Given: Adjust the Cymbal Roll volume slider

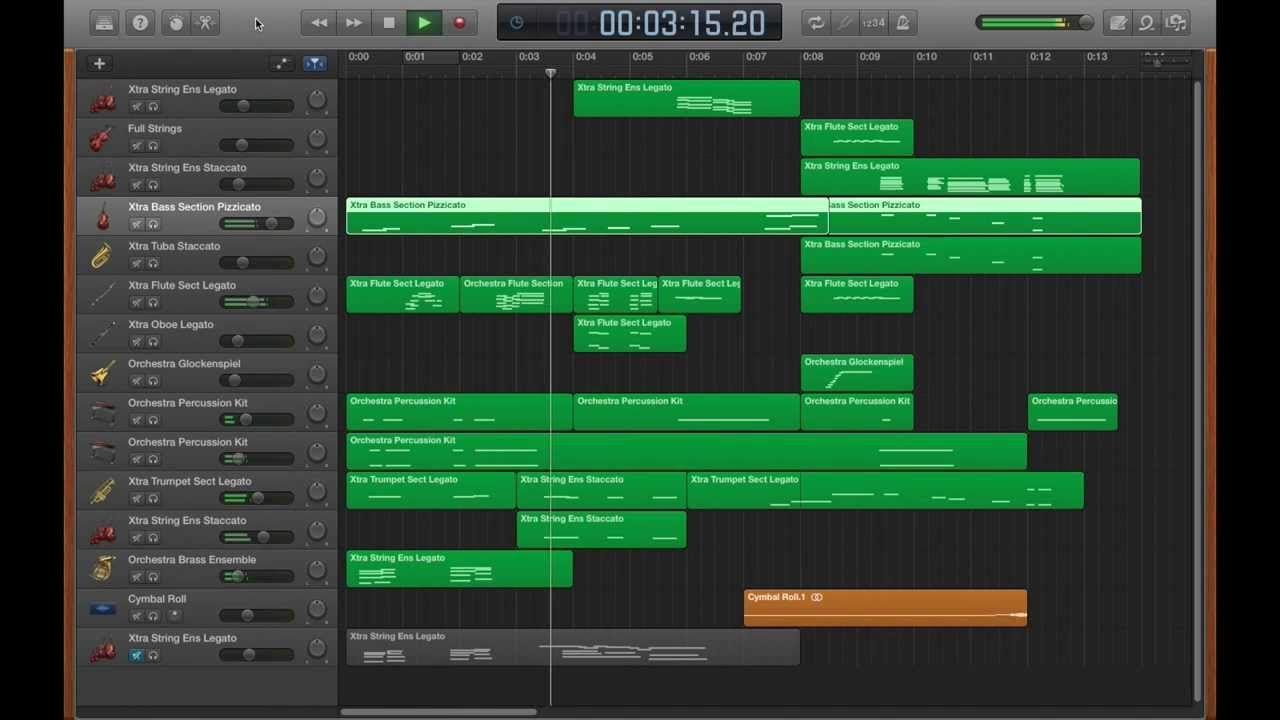Looking at the screenshot, I should coord(257,615).
